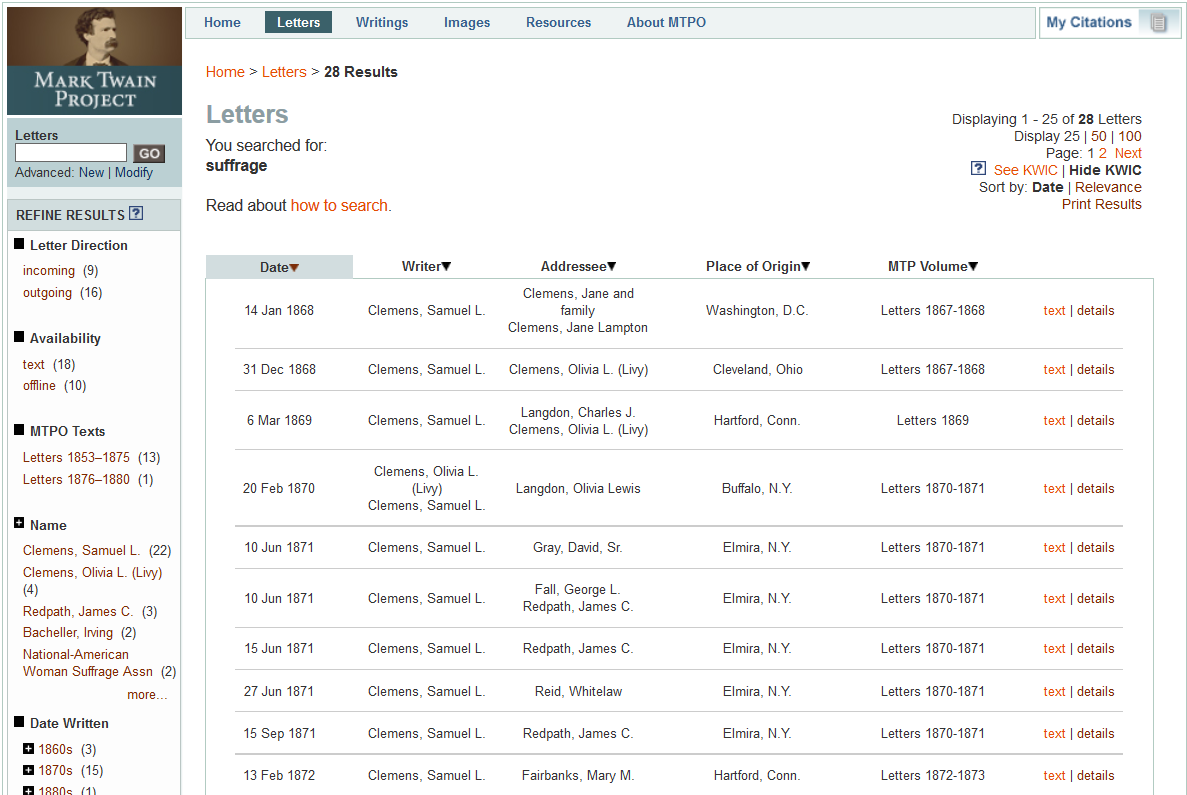
Task: Open details of 14 Jan 1868 letter
Action: (x=1095, y=310)
